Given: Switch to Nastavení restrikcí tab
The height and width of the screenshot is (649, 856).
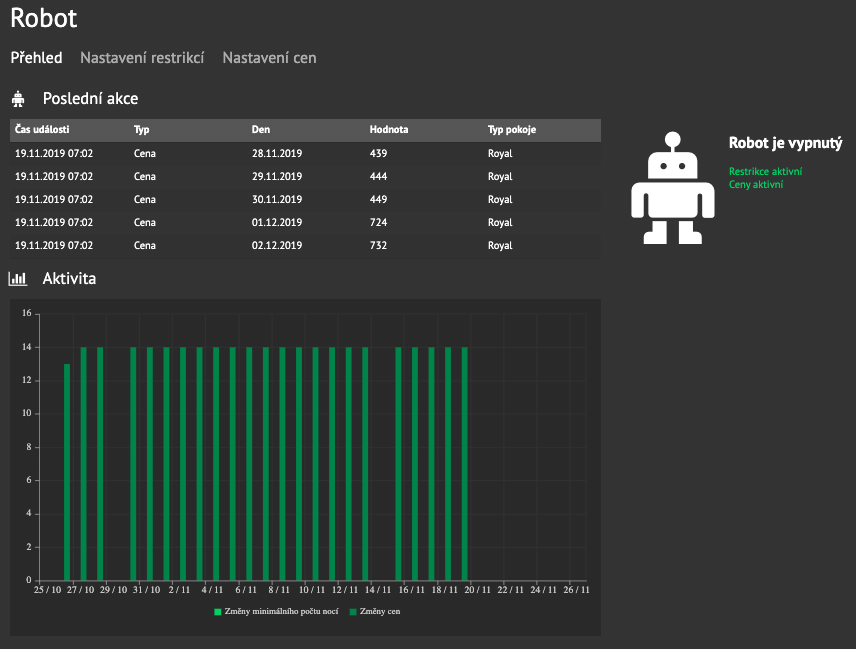Looking at the screenshot, I should pos(142,58).
